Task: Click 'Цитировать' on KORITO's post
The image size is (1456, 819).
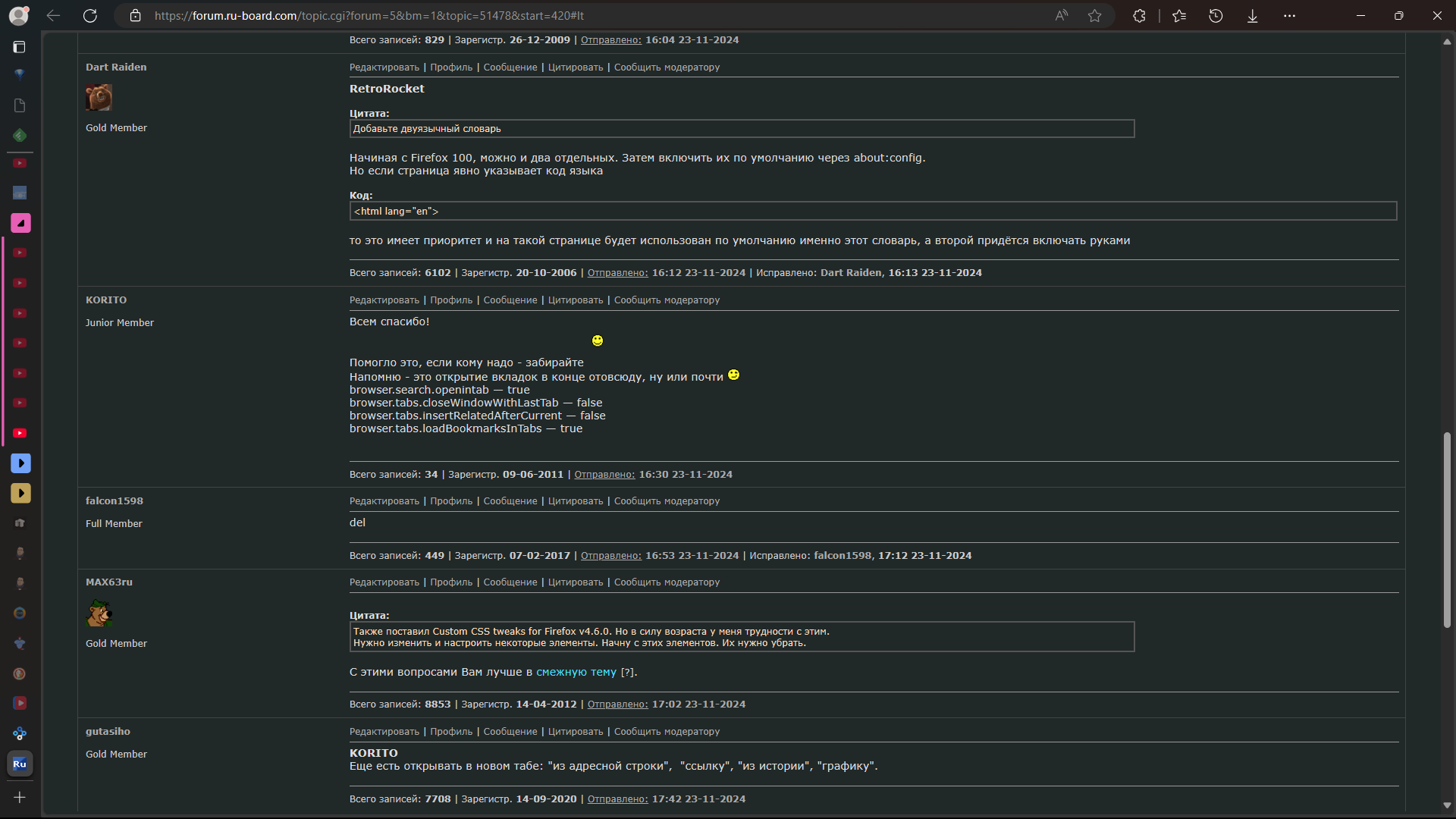Action: (575, 300)
